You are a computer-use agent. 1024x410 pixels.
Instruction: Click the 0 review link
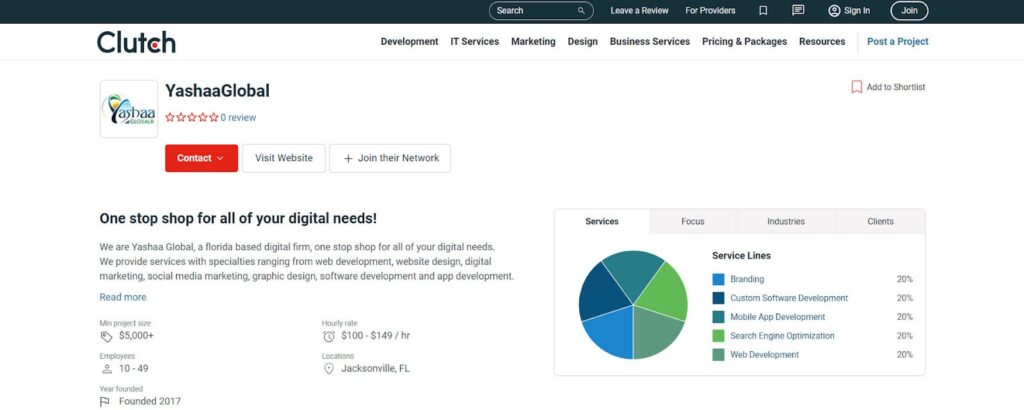coord(238,118)
